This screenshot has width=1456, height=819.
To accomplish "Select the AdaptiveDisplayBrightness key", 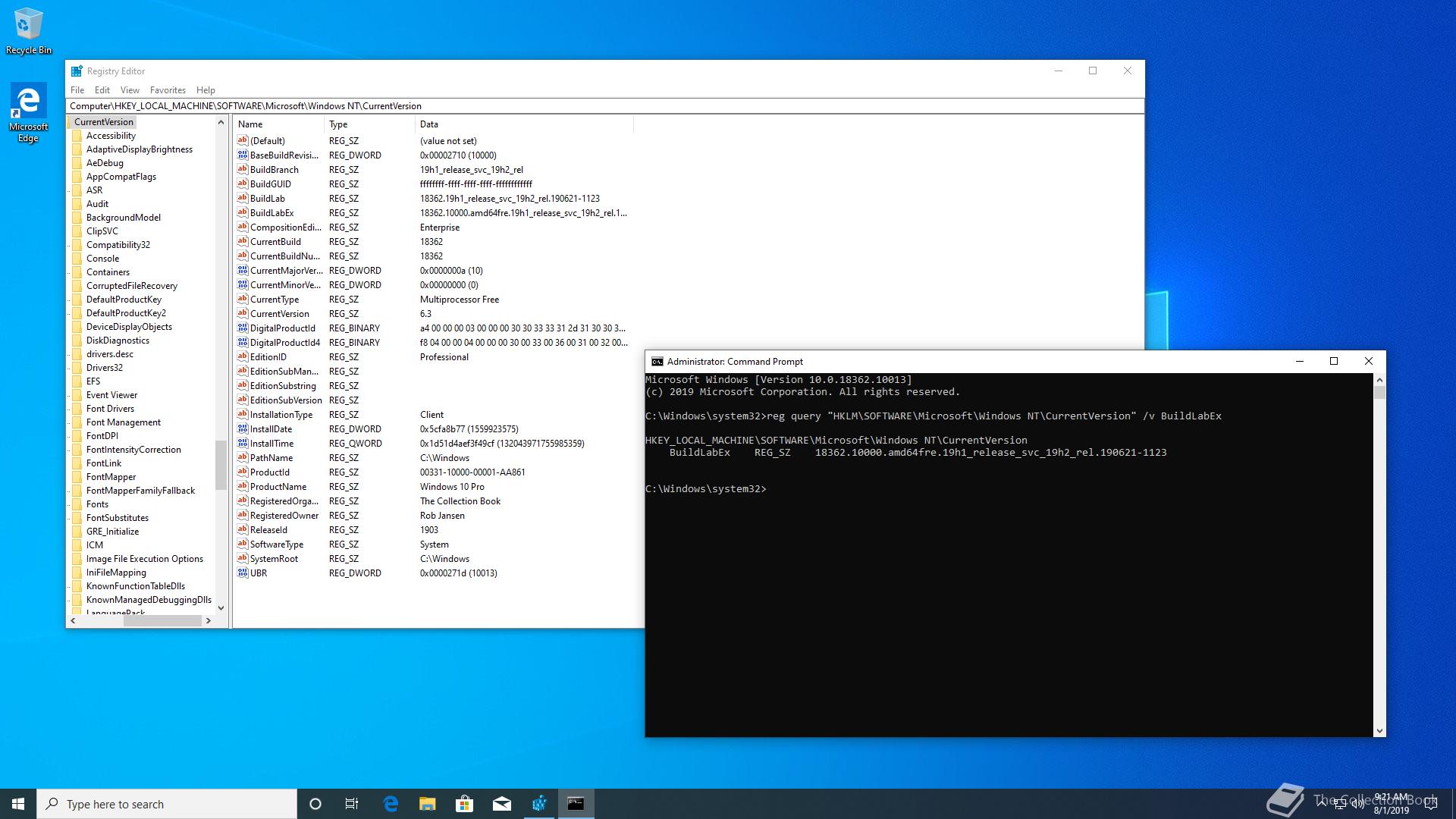I will [140, 149].
